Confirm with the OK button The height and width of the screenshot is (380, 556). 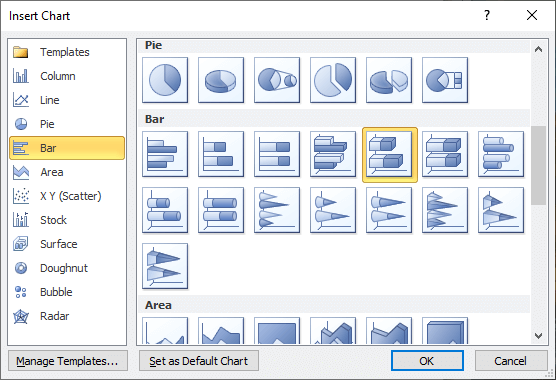tap(427, 361)
